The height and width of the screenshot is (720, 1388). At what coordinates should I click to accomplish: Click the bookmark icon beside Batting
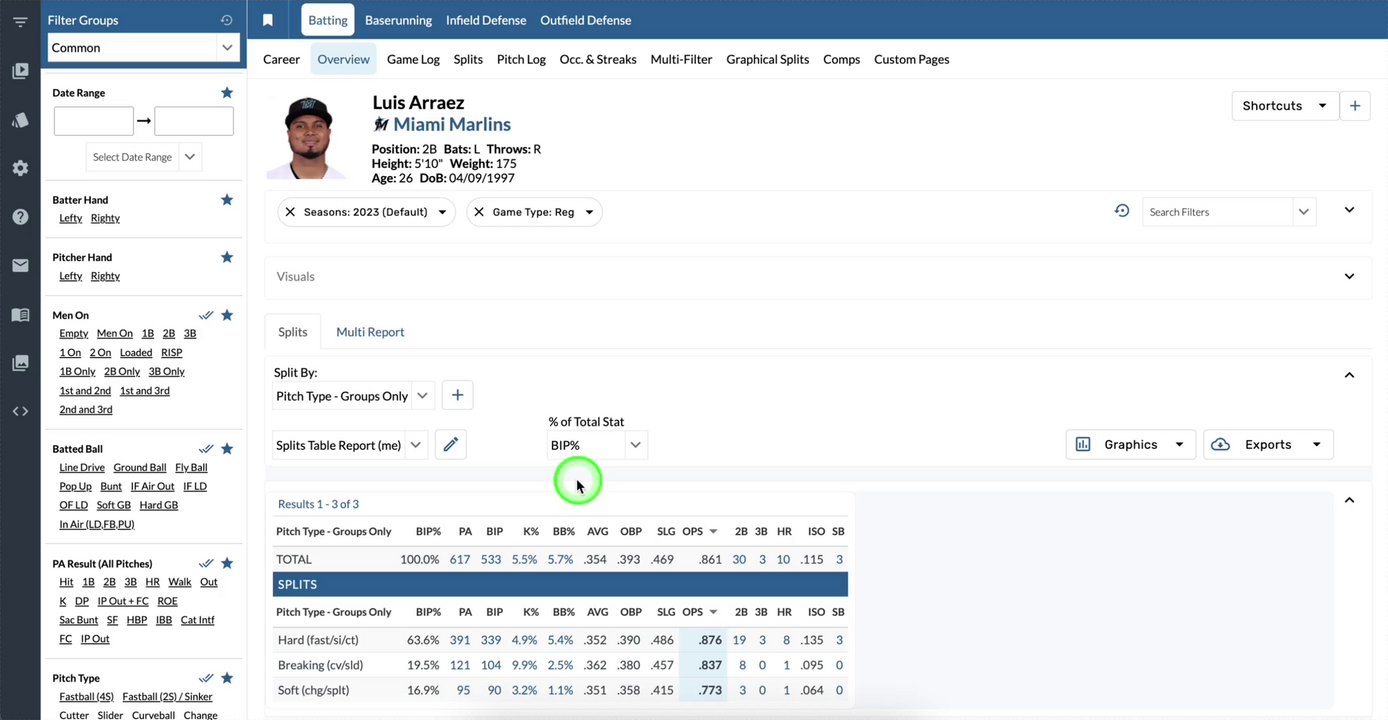point(268,20)
